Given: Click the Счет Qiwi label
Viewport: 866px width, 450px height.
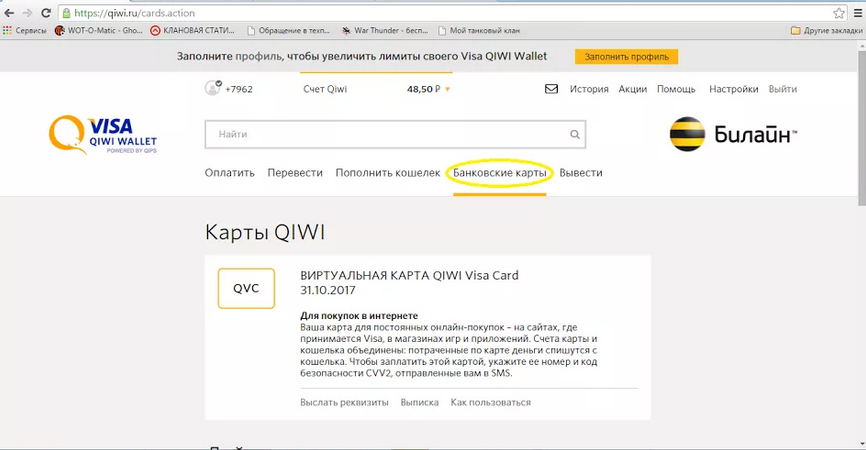Looking at the screenshot, I should point(325,89).
